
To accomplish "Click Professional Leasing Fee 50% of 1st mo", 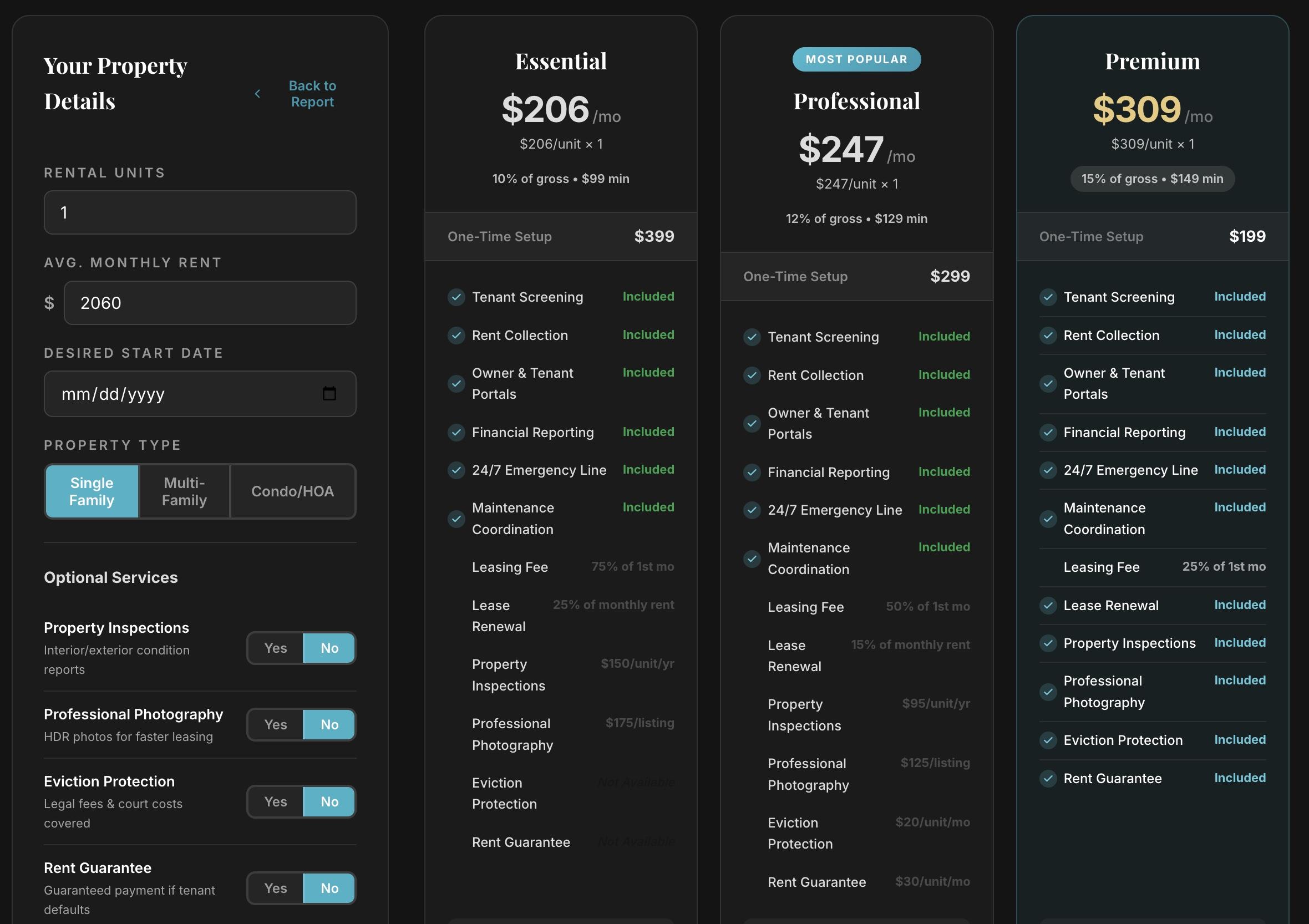I will tap(927, 607).
